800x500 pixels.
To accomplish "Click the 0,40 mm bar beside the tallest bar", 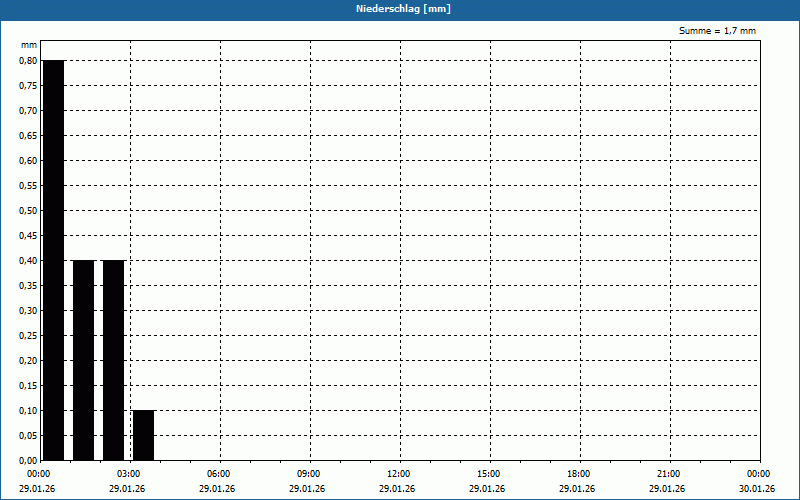I will coord(83,360).
